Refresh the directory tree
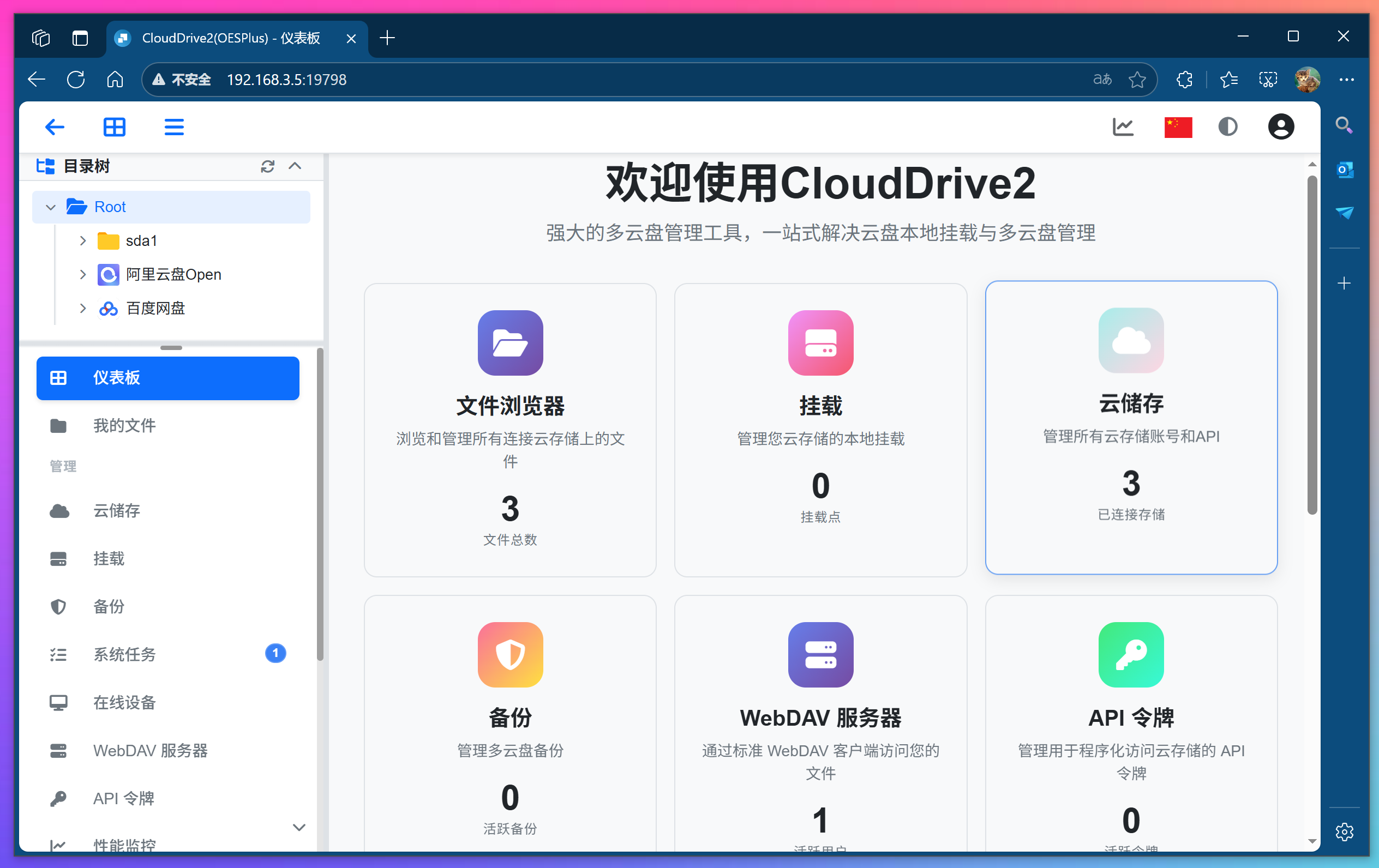 (x=267, y=166)
